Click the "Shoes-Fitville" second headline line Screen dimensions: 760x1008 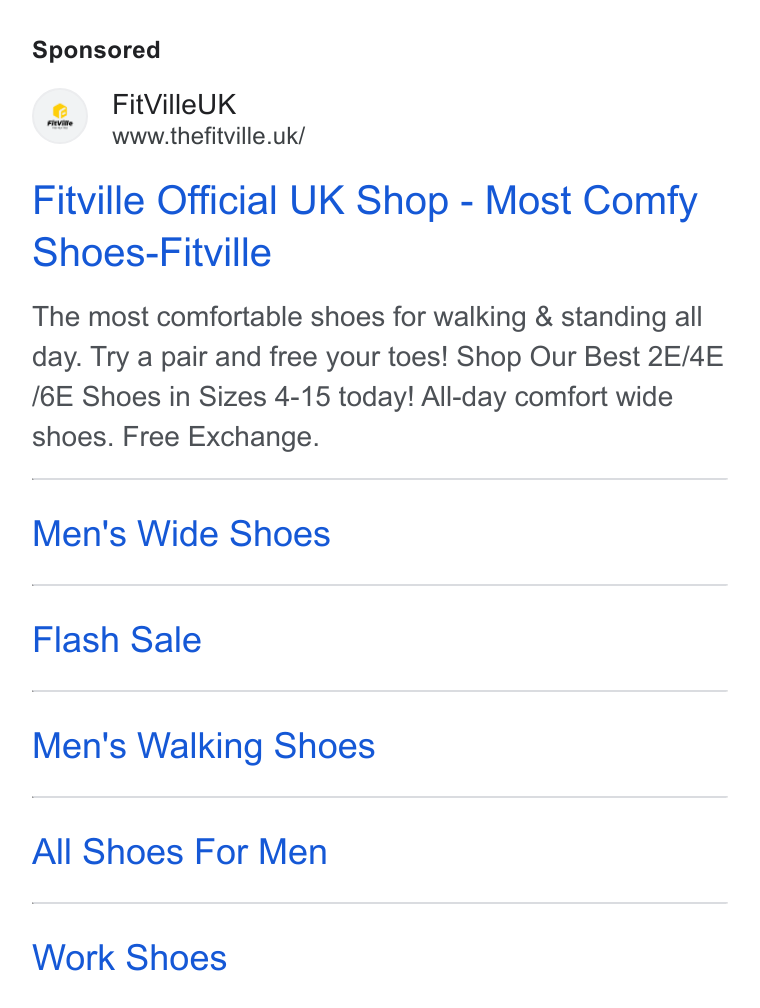[x=152, y=252]
